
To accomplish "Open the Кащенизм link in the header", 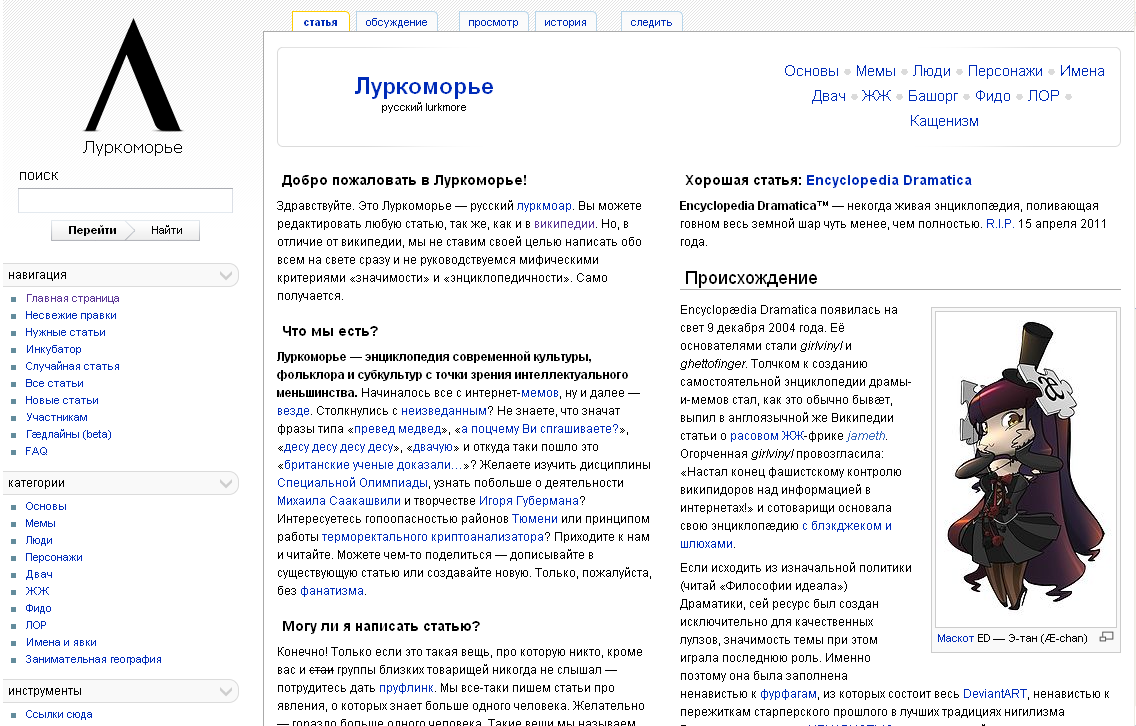I will click(x=944, y=121).
